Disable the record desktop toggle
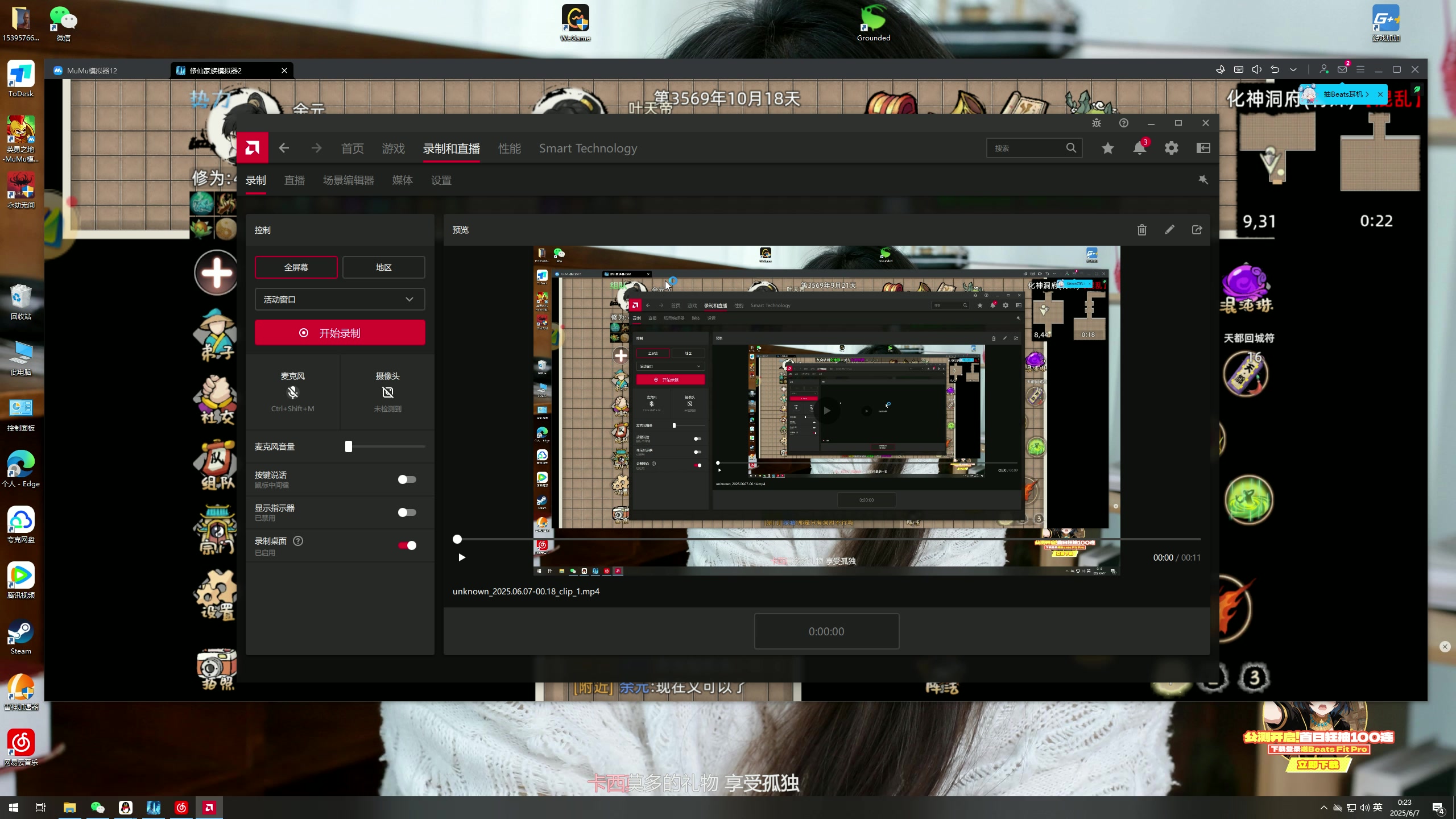 (407, 545)
